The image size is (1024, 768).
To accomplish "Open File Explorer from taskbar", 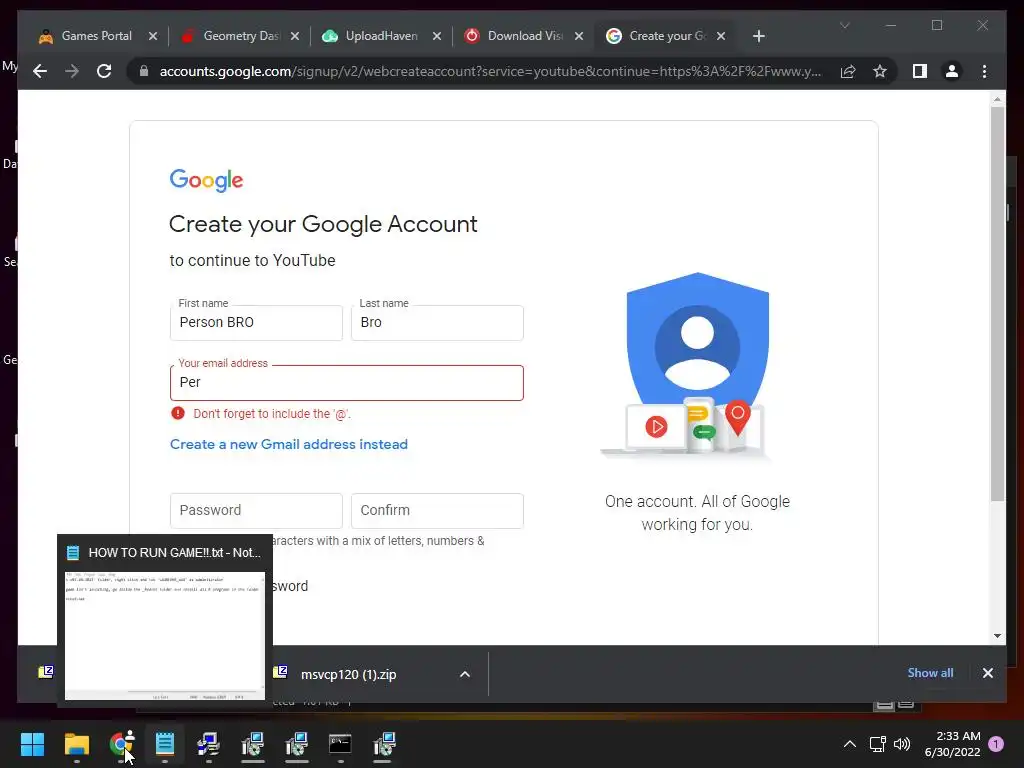I will point(76,744).
